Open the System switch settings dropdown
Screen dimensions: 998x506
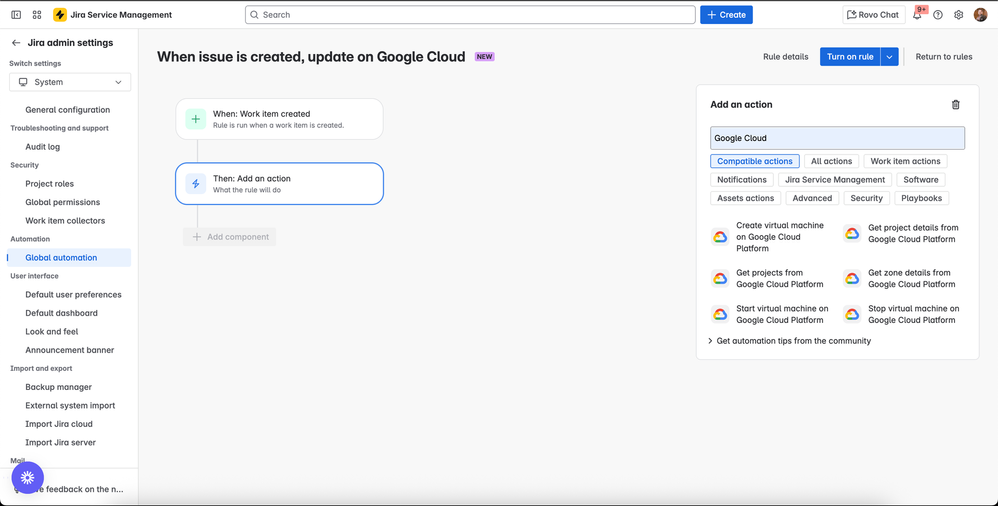click(x=70, y=82)
